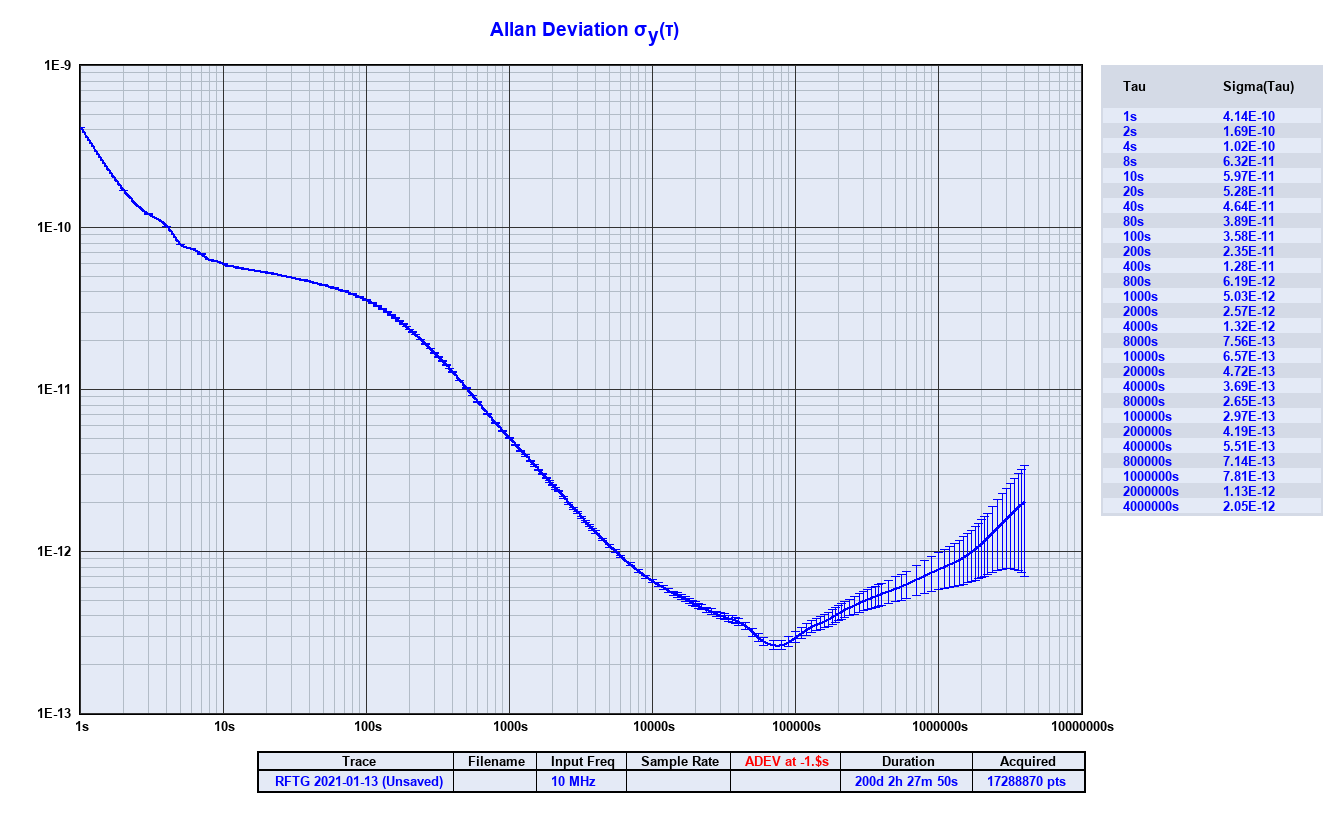Select sigma value 3.89E-11
The width and height of the screenshot is (1342, 824).
coord(1249,222)
